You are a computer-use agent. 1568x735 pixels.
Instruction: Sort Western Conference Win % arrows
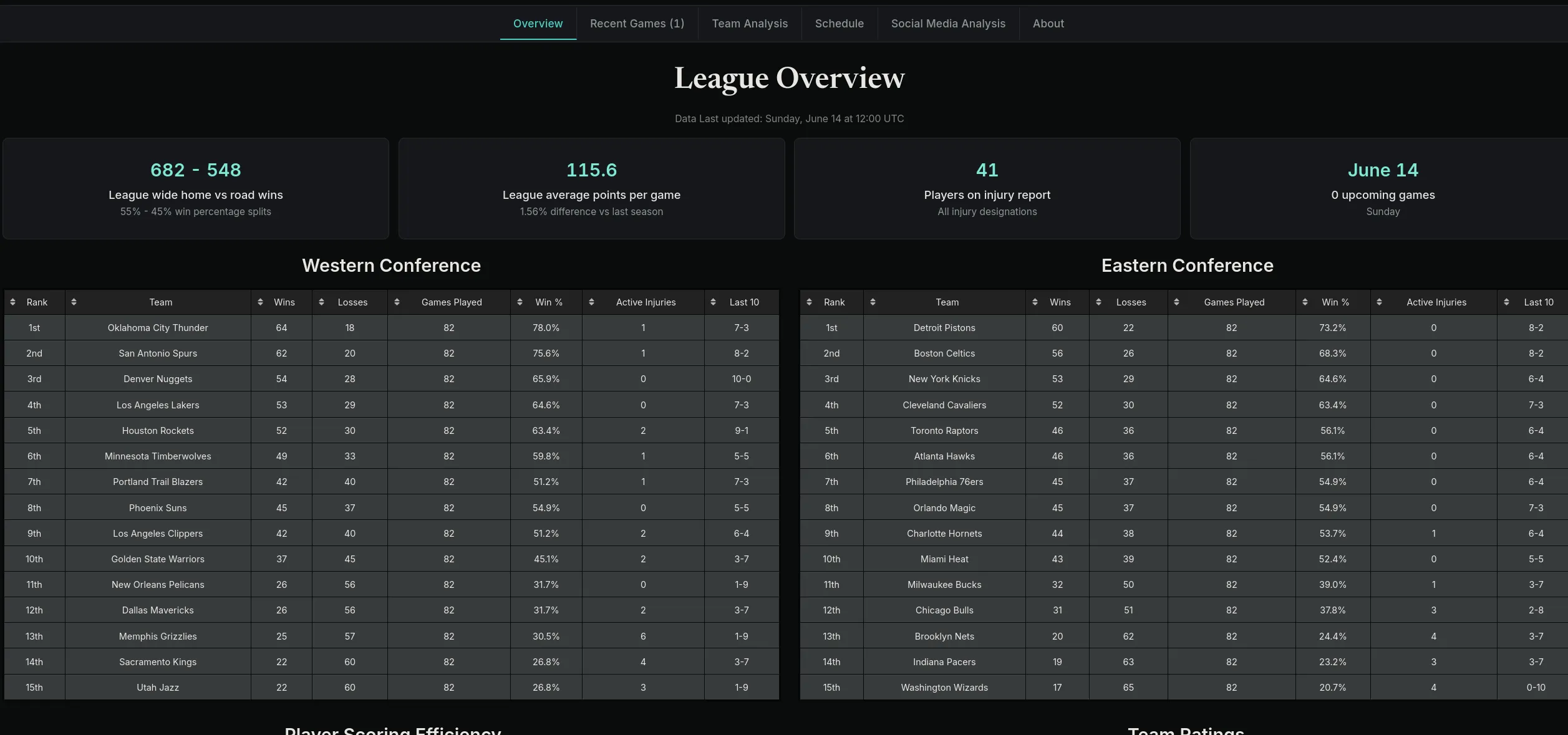point(520,302)
